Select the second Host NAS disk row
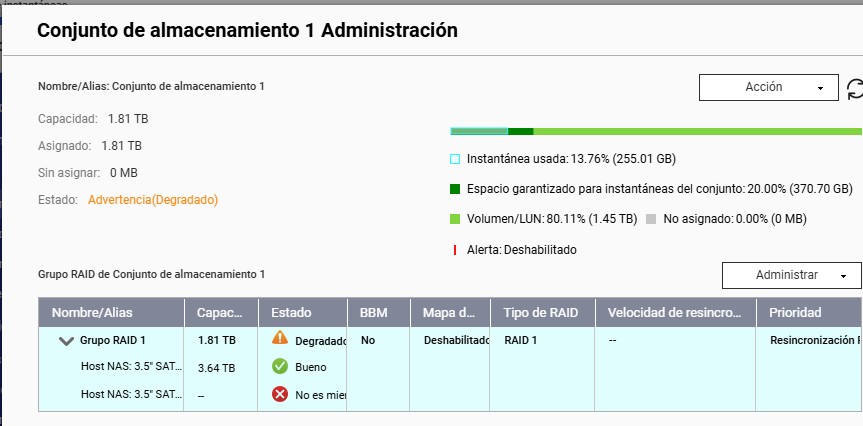 (129, 394)
